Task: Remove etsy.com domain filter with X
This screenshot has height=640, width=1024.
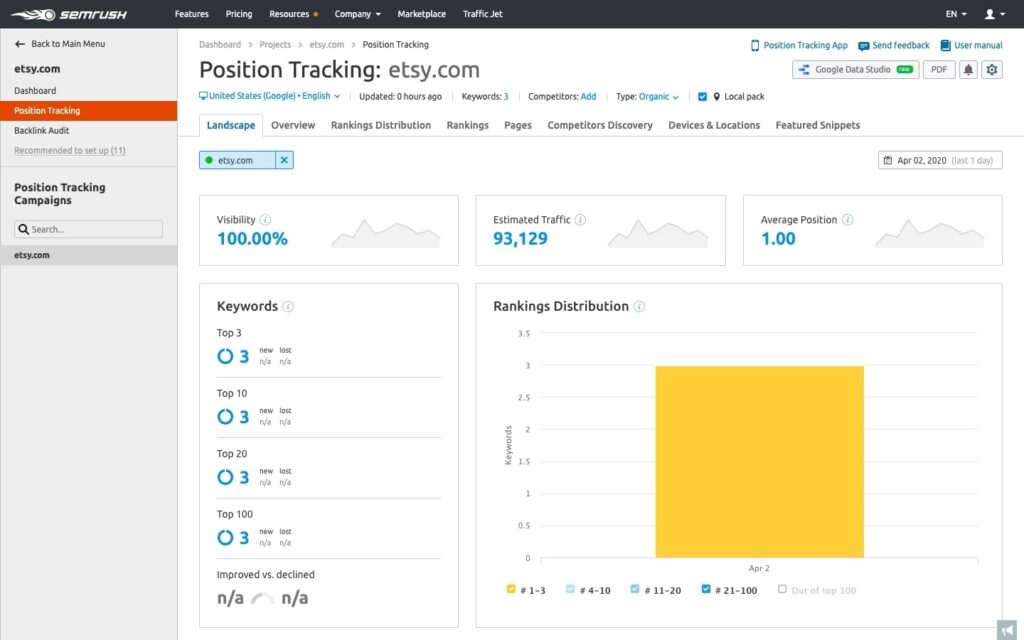Action: pyautogui.click(x=284, y=160)
